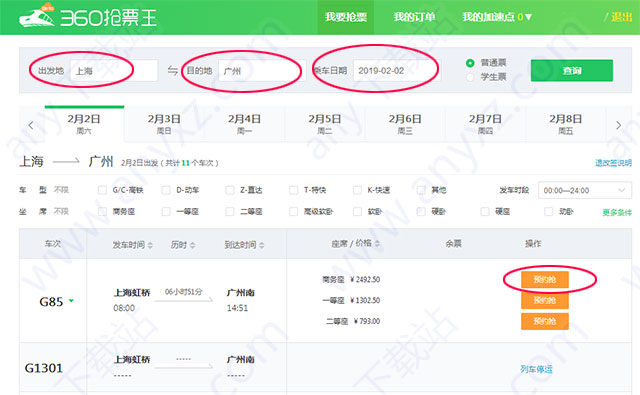
Task: Sort by 历时 duration arrows
Action: pos(193,245)
